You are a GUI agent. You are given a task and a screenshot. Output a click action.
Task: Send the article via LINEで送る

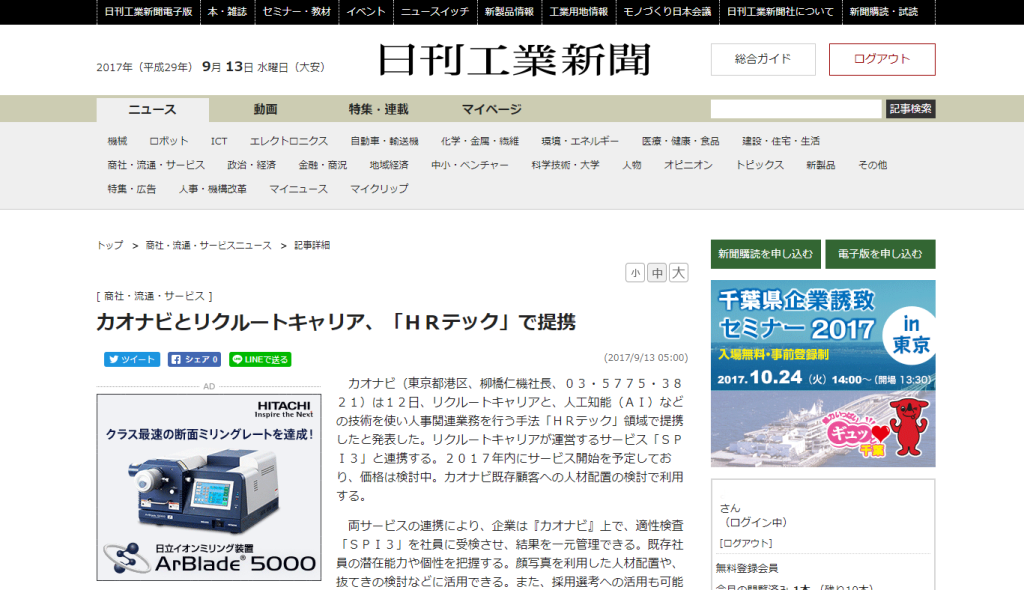click(260, 359)
